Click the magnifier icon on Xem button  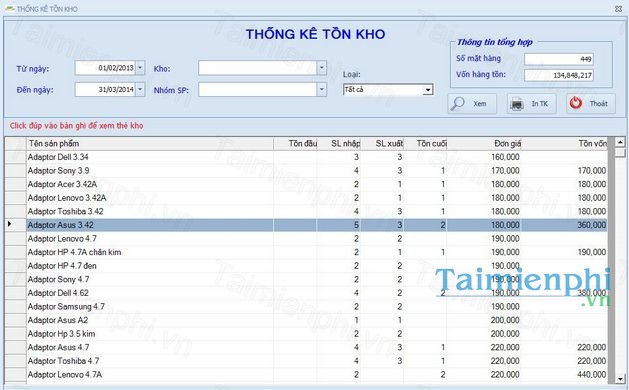coord(457,104)
